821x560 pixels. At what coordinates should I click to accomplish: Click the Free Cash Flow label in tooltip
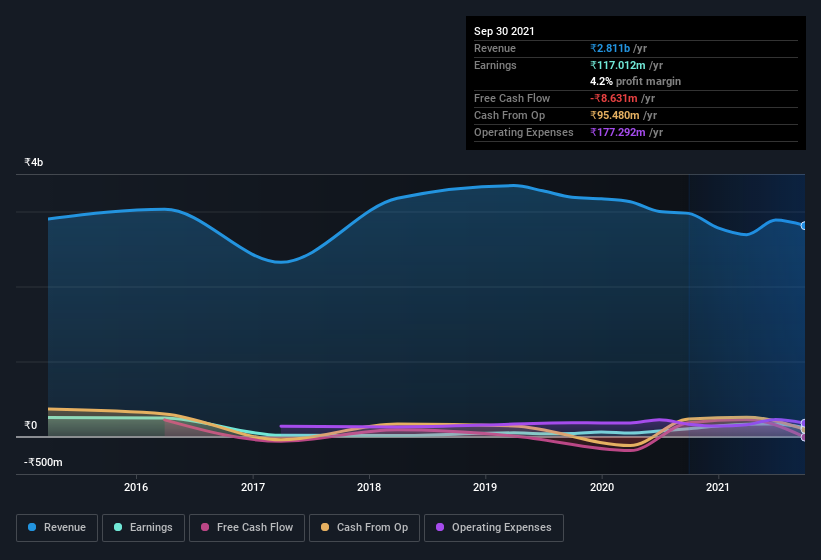pyautogui.click(x=512, y=98)
